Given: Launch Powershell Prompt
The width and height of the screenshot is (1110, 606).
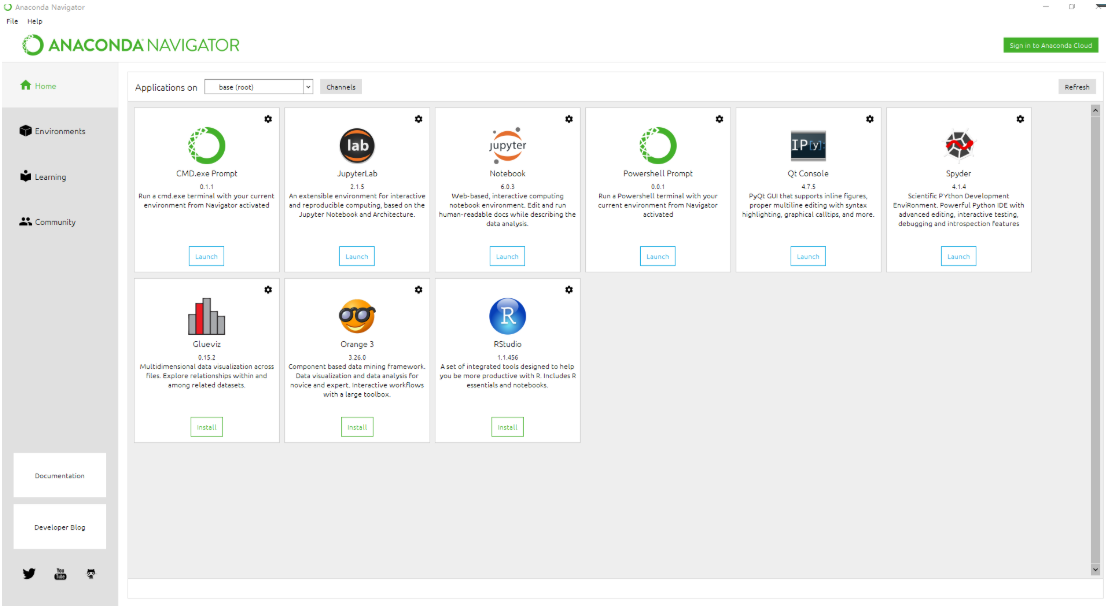Looking at the screenshot, I should click(658, 256).
